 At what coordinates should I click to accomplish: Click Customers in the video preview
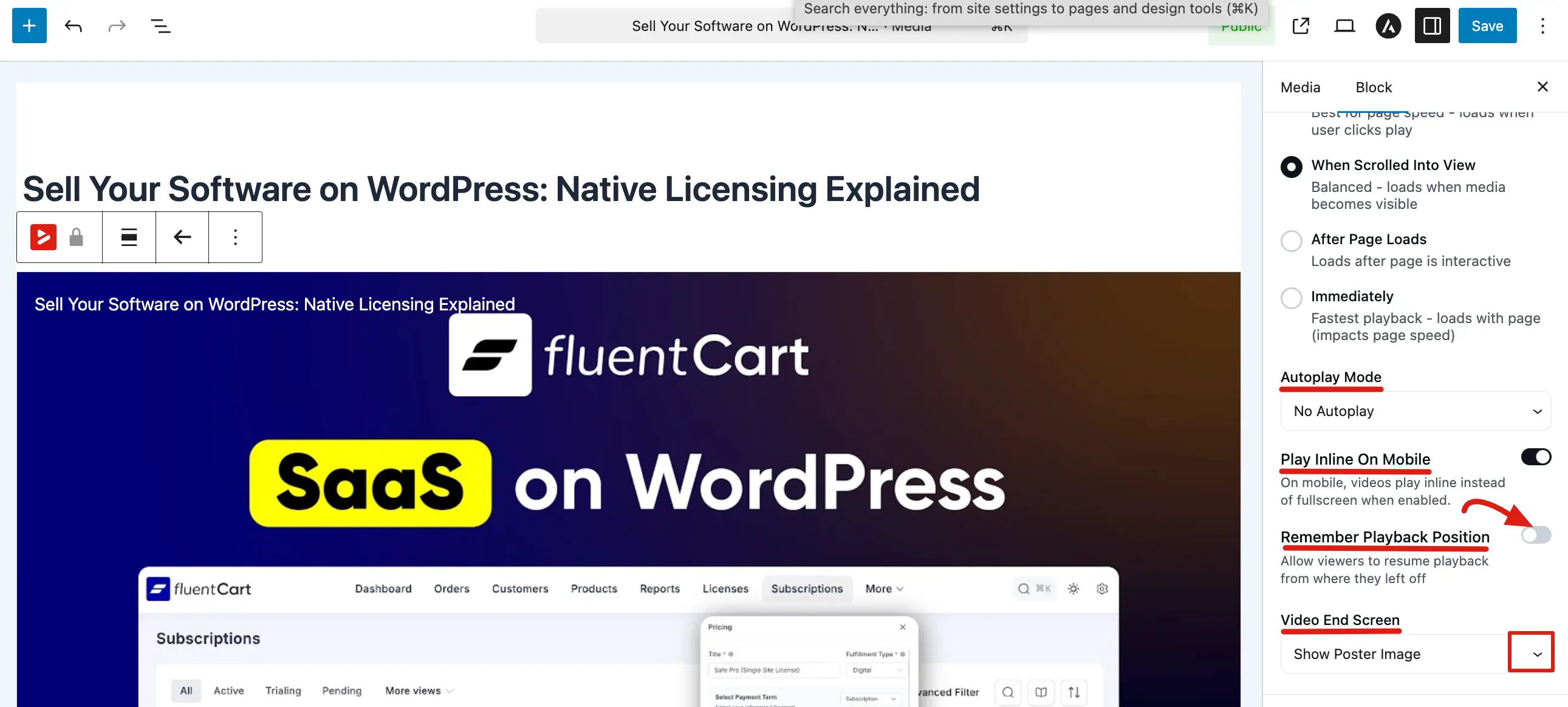pyautogui.click(x=520, y=589)
